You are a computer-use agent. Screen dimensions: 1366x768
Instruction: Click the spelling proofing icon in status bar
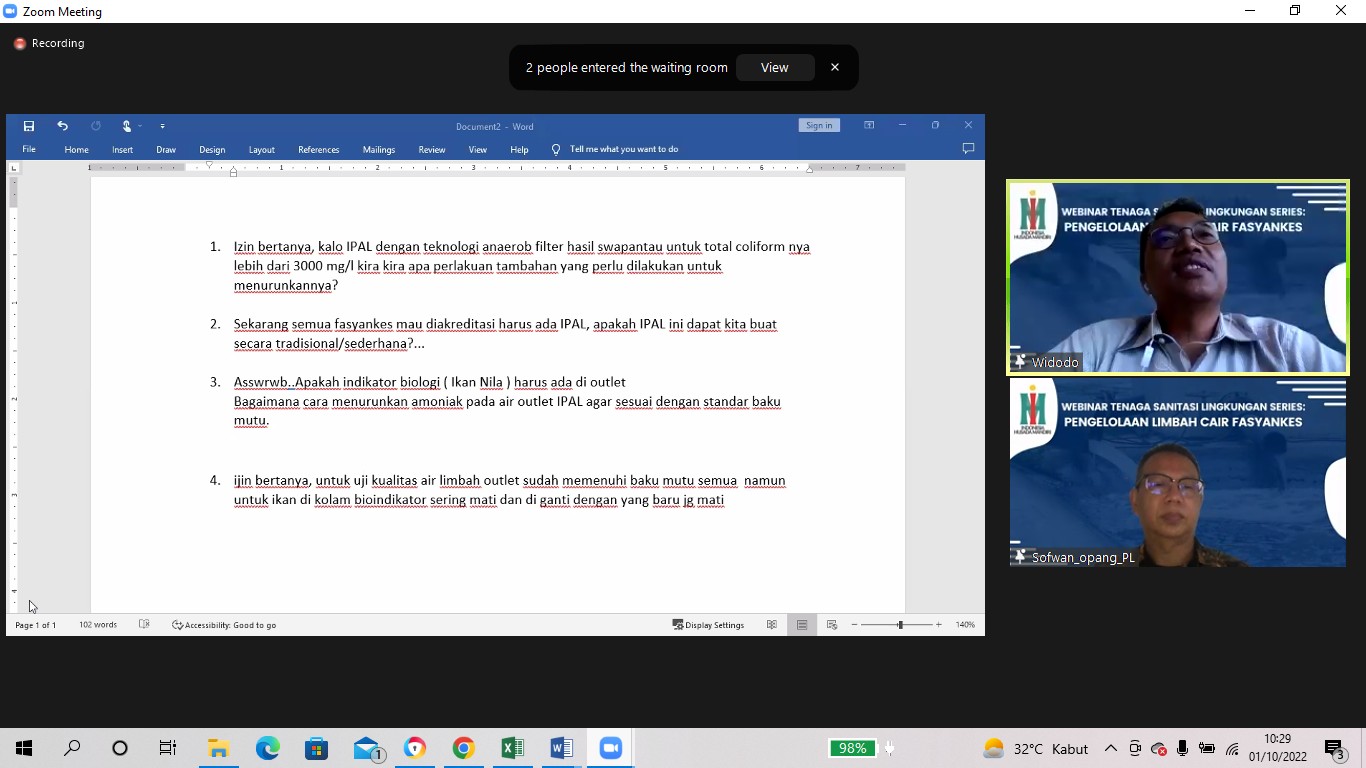144,624
